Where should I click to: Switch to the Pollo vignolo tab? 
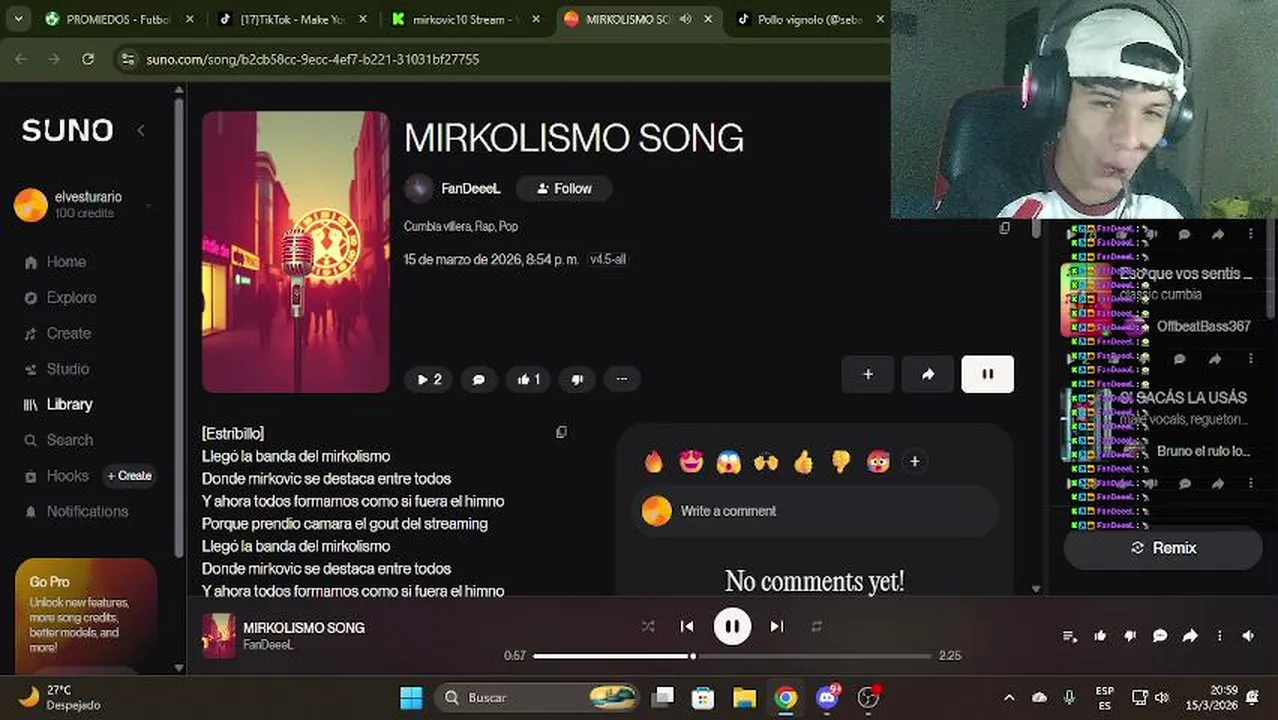click(808, 19)
